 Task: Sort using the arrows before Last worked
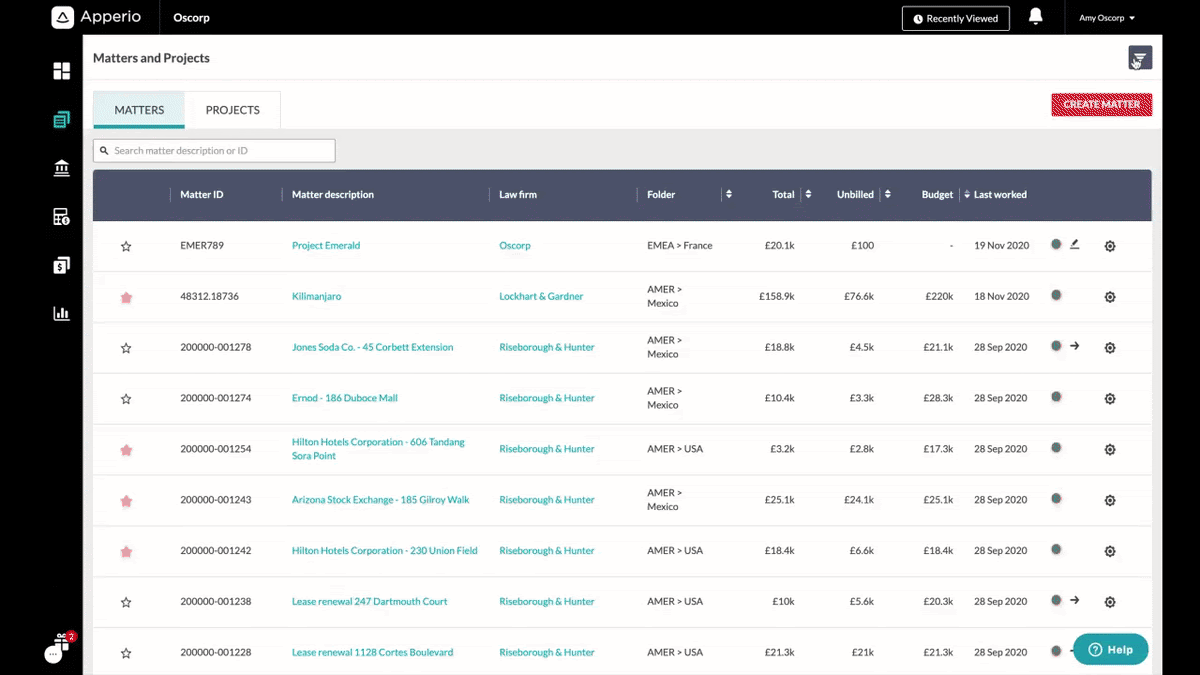pyautogui.click(x=966, y=194)
